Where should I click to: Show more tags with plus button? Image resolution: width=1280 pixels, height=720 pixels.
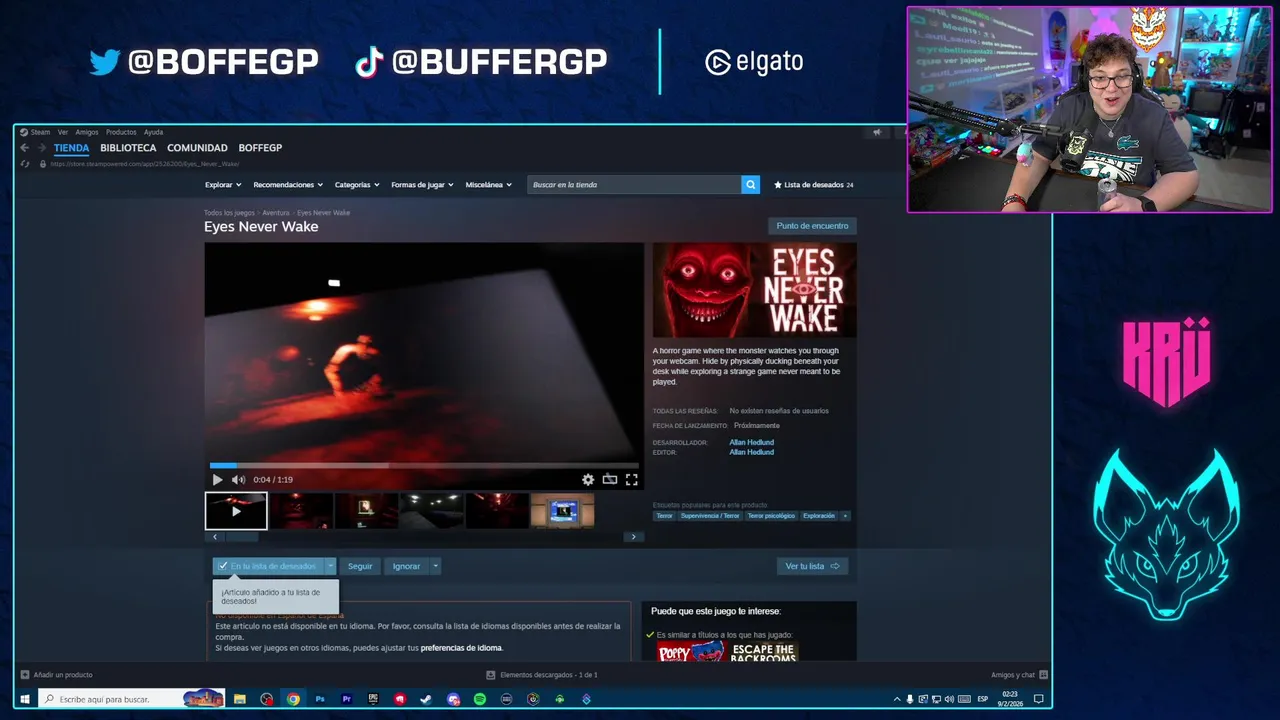tap(845, 516)
